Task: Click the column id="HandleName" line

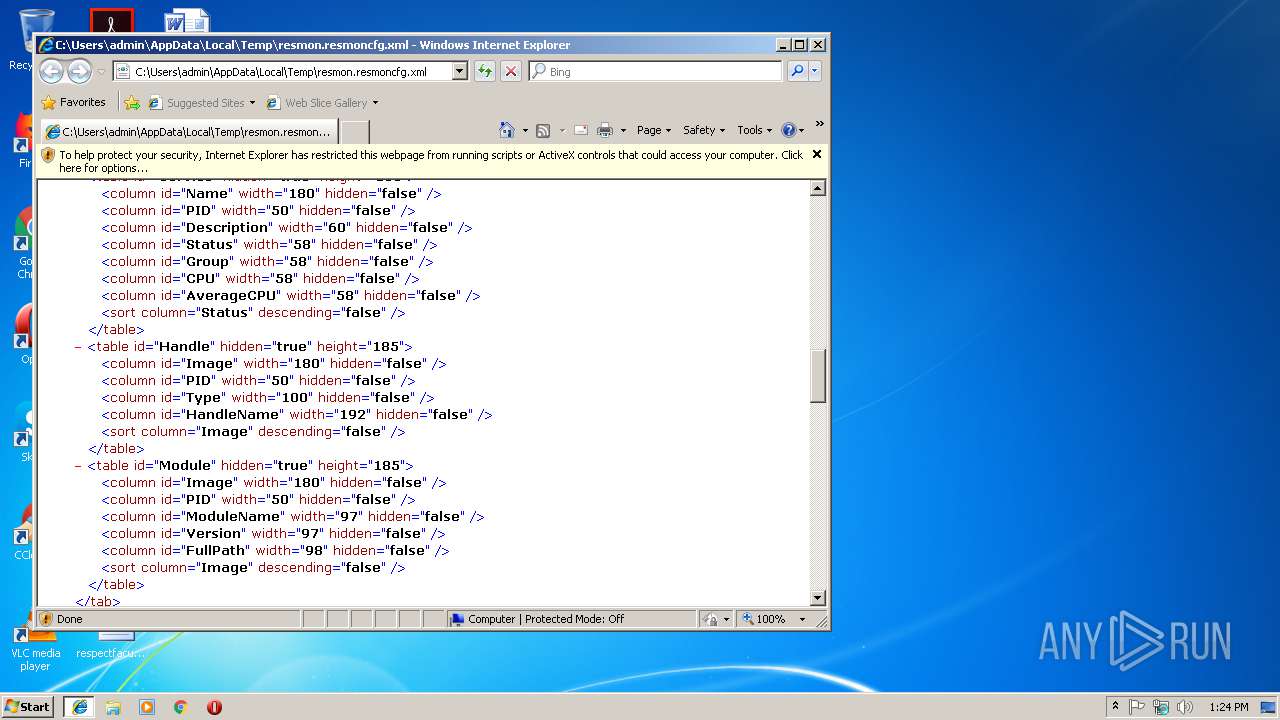Action: click(297, 415)
